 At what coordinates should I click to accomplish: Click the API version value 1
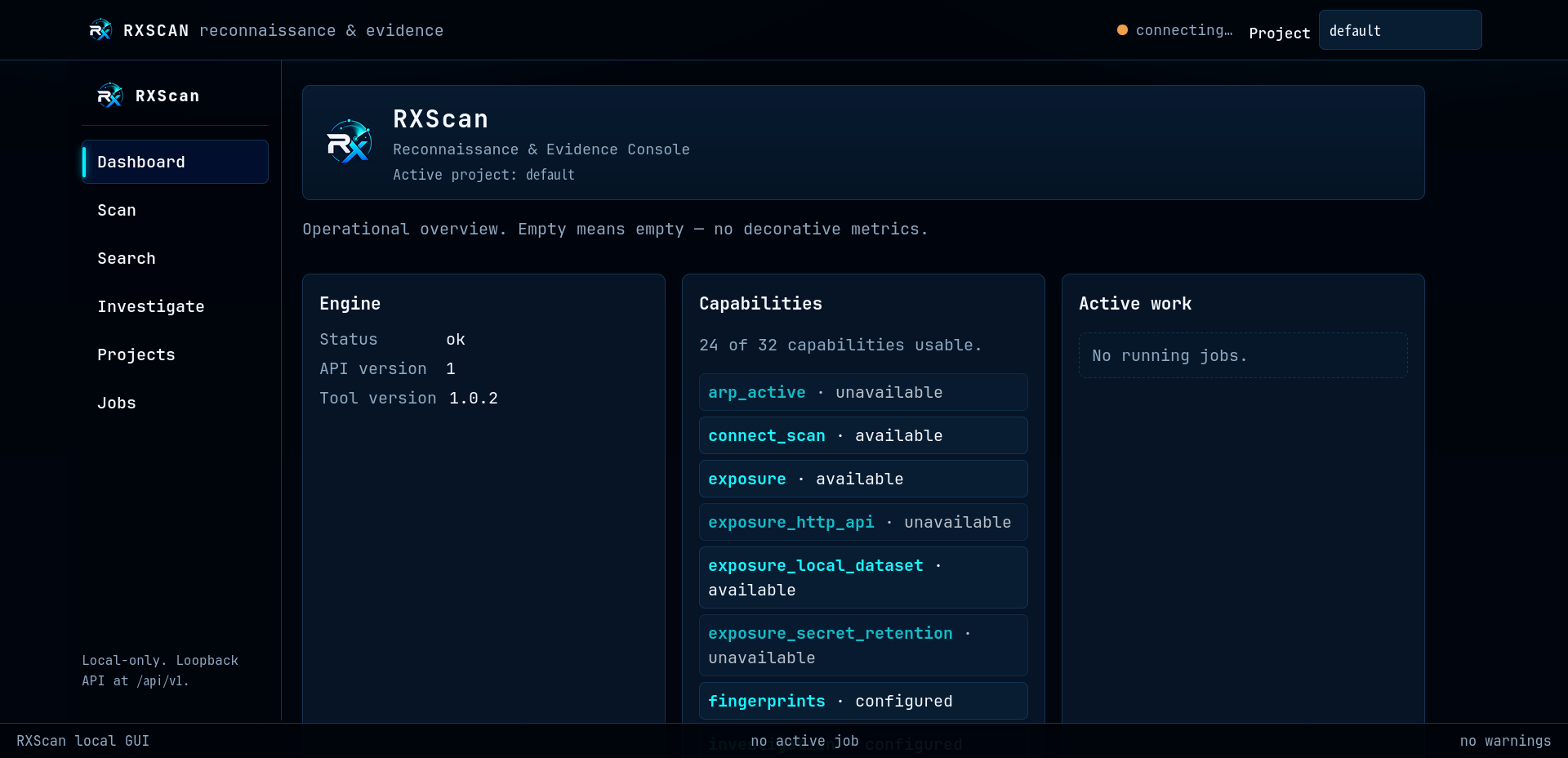point(451,368)
